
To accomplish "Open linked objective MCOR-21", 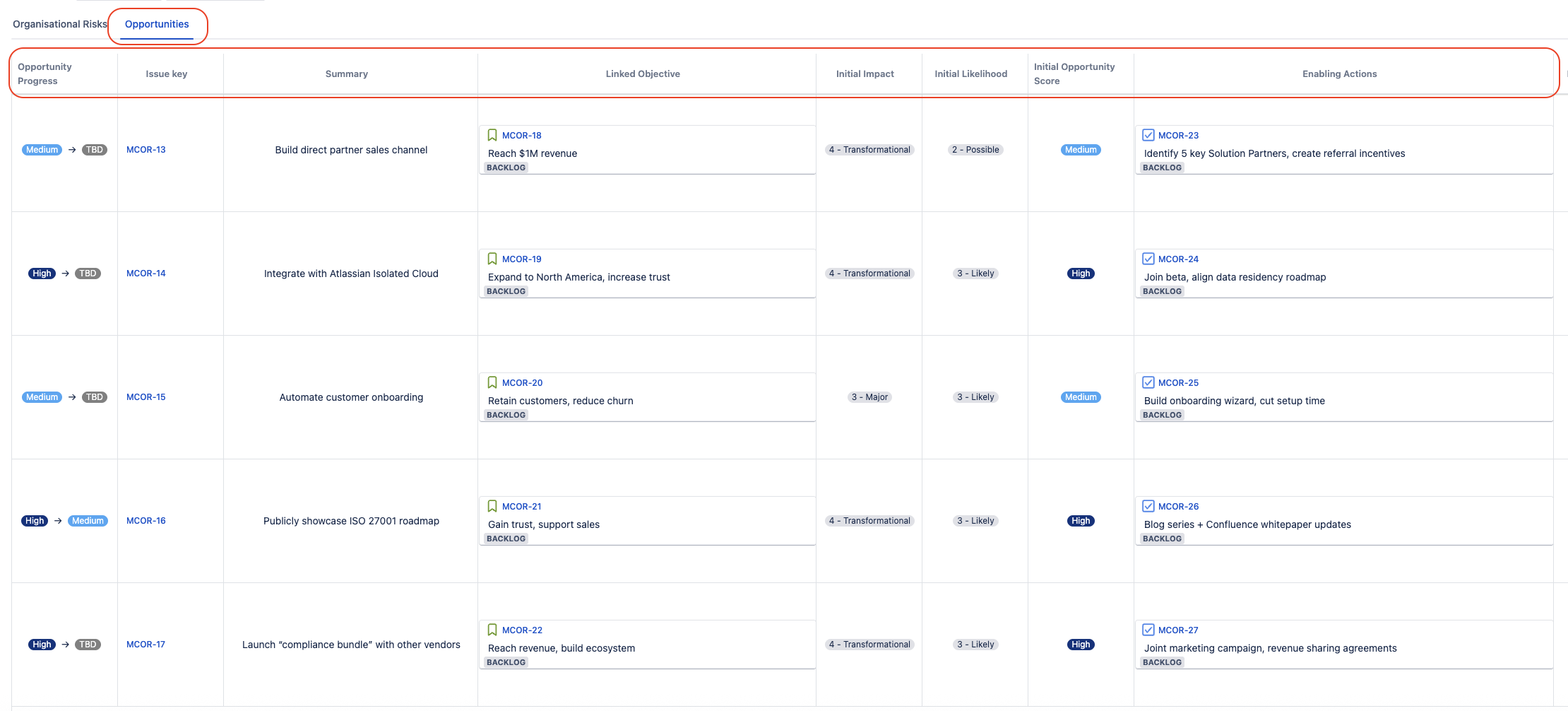I will (x=522, y=507).
